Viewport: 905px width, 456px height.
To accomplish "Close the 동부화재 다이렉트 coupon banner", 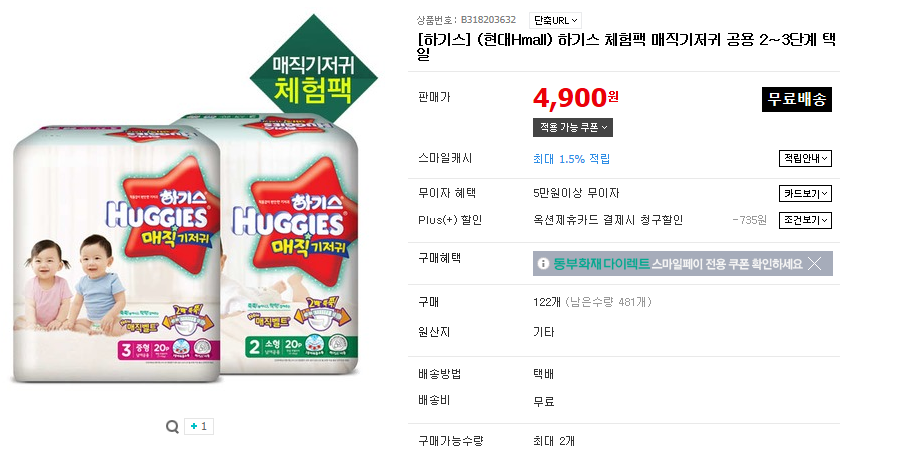I will click(x=815, y=264).
